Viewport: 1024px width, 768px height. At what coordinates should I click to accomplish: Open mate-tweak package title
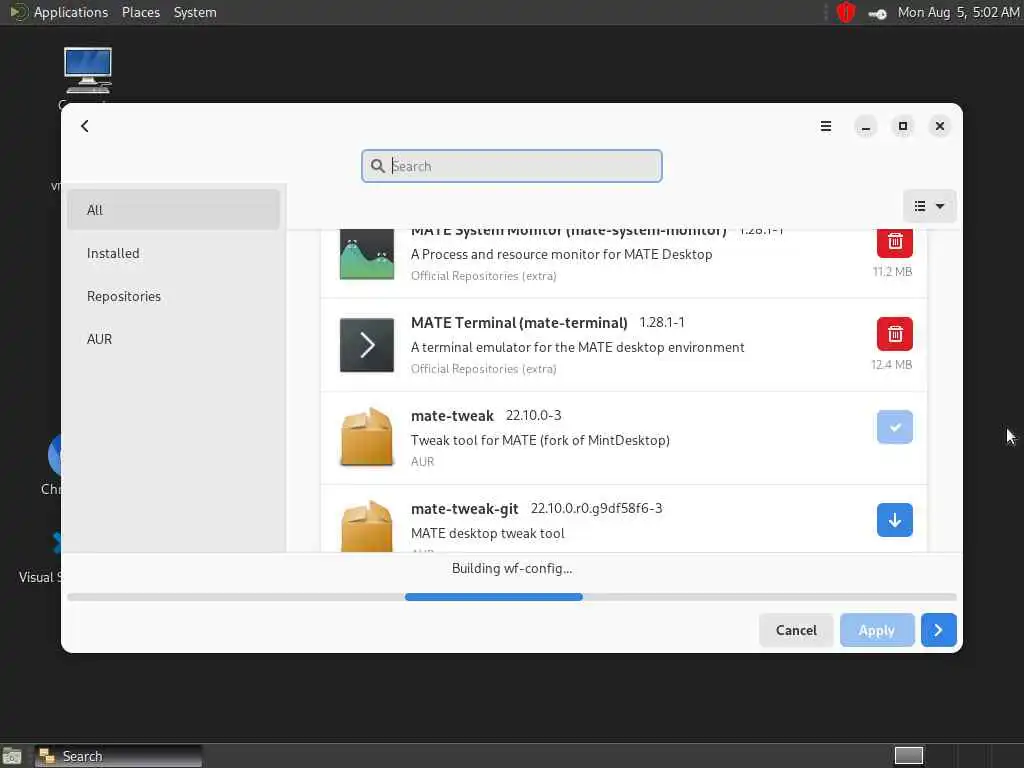click(452, 416)
